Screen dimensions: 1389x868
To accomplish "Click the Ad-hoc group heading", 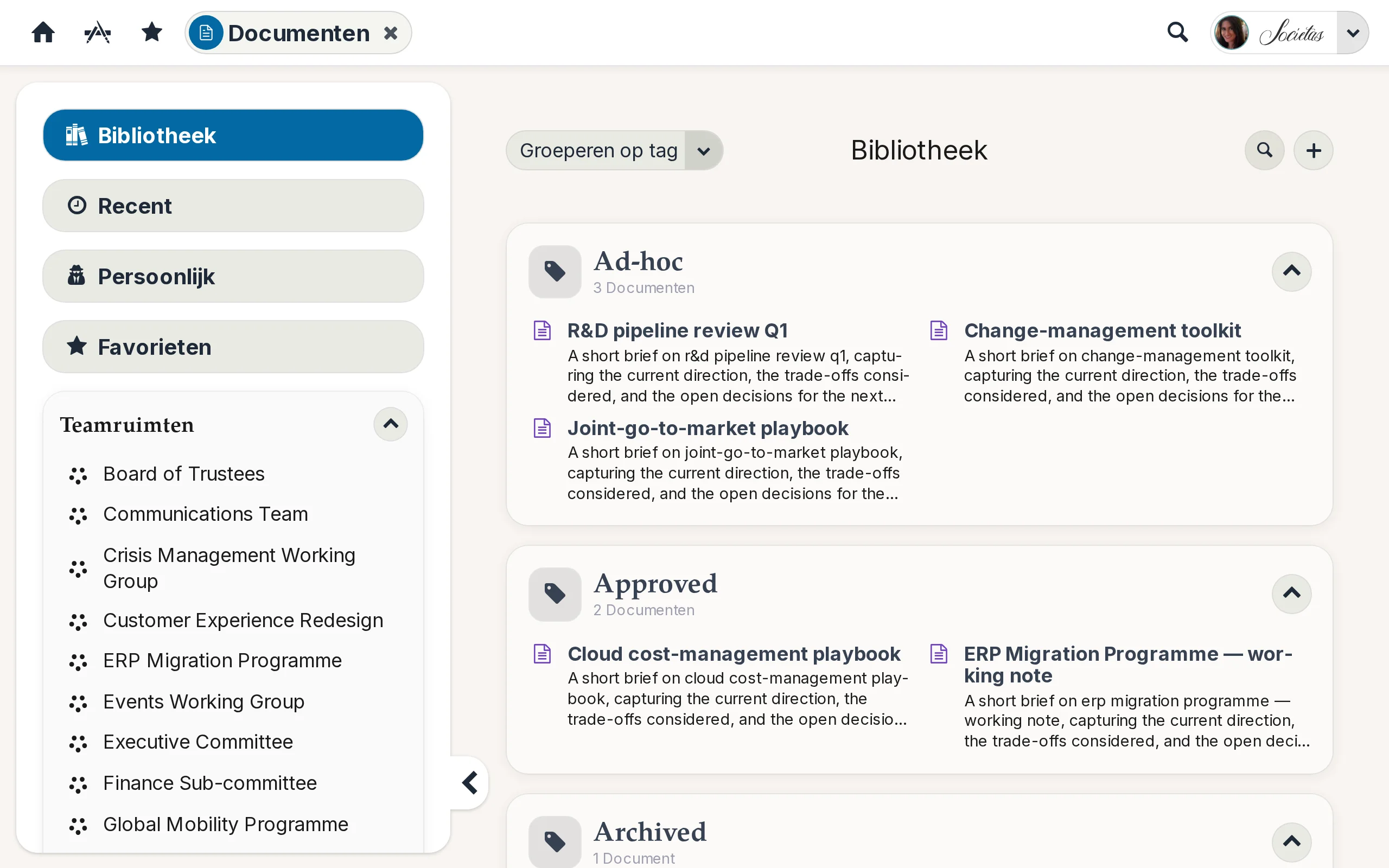I will tap(638, 261).
